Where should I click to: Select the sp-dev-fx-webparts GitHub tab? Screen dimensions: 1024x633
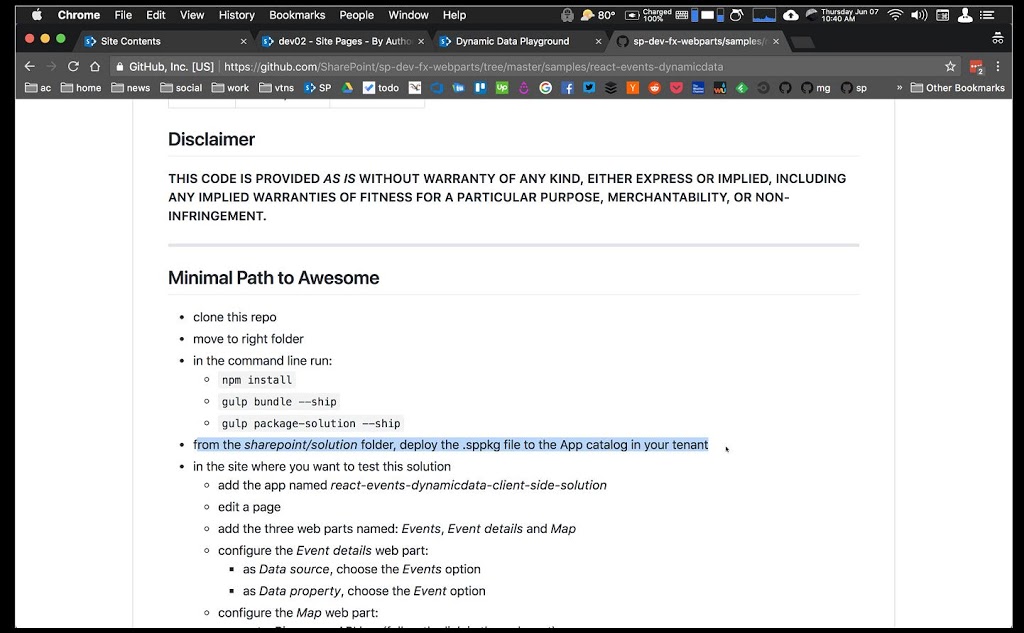tap(697, 41)
